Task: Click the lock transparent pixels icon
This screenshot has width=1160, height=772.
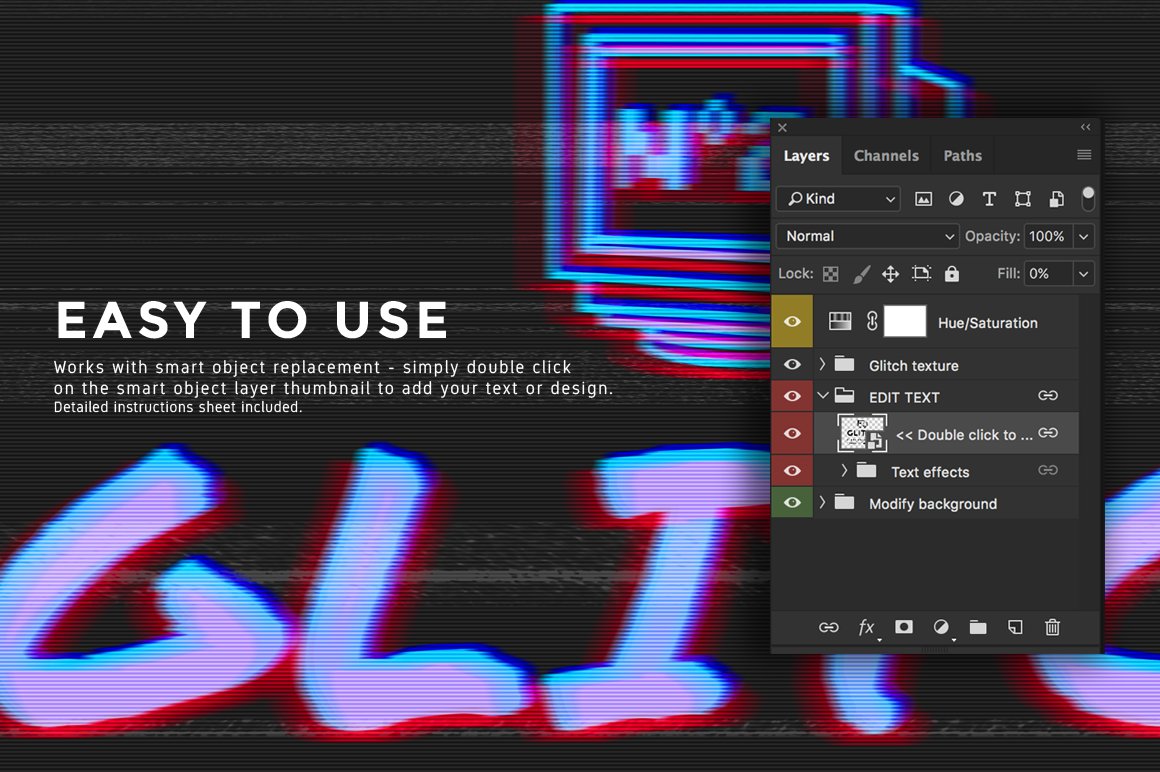Action: click(x=831, y=273)
